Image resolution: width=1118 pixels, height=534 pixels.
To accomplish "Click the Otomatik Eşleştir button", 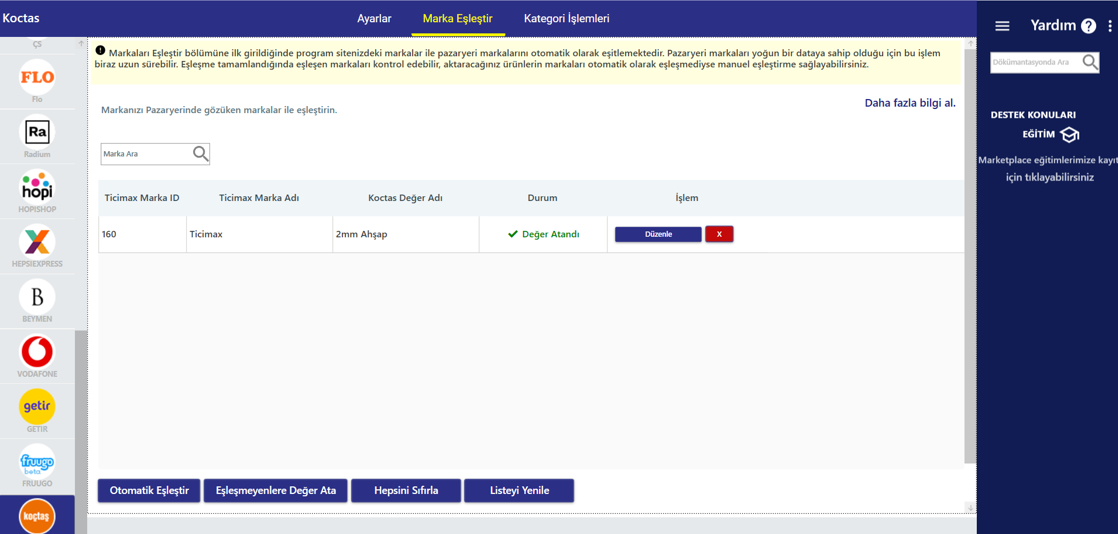I will 149,491.
